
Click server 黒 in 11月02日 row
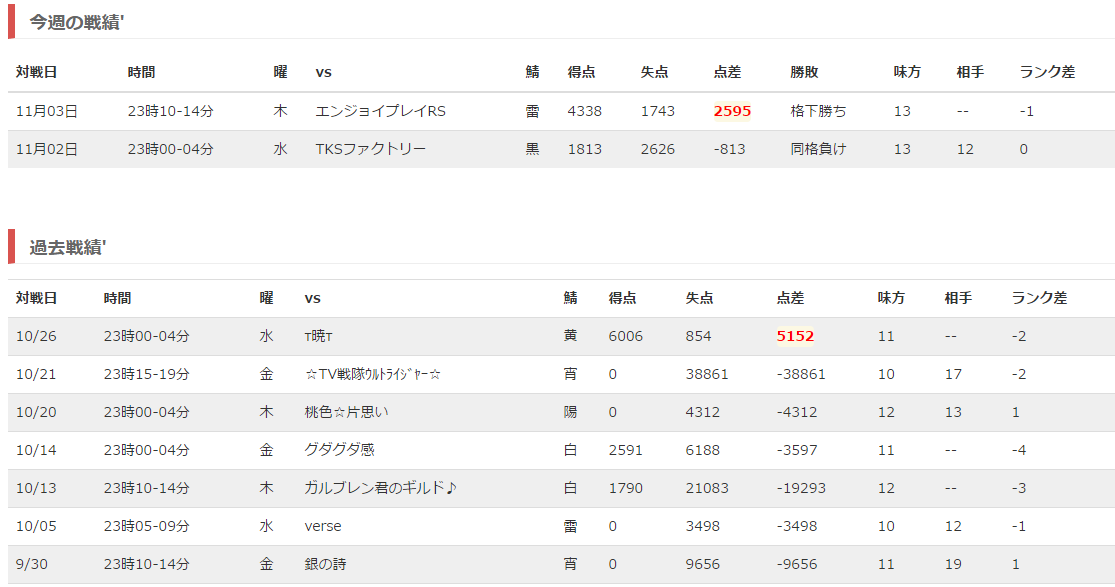pos(533,149)
